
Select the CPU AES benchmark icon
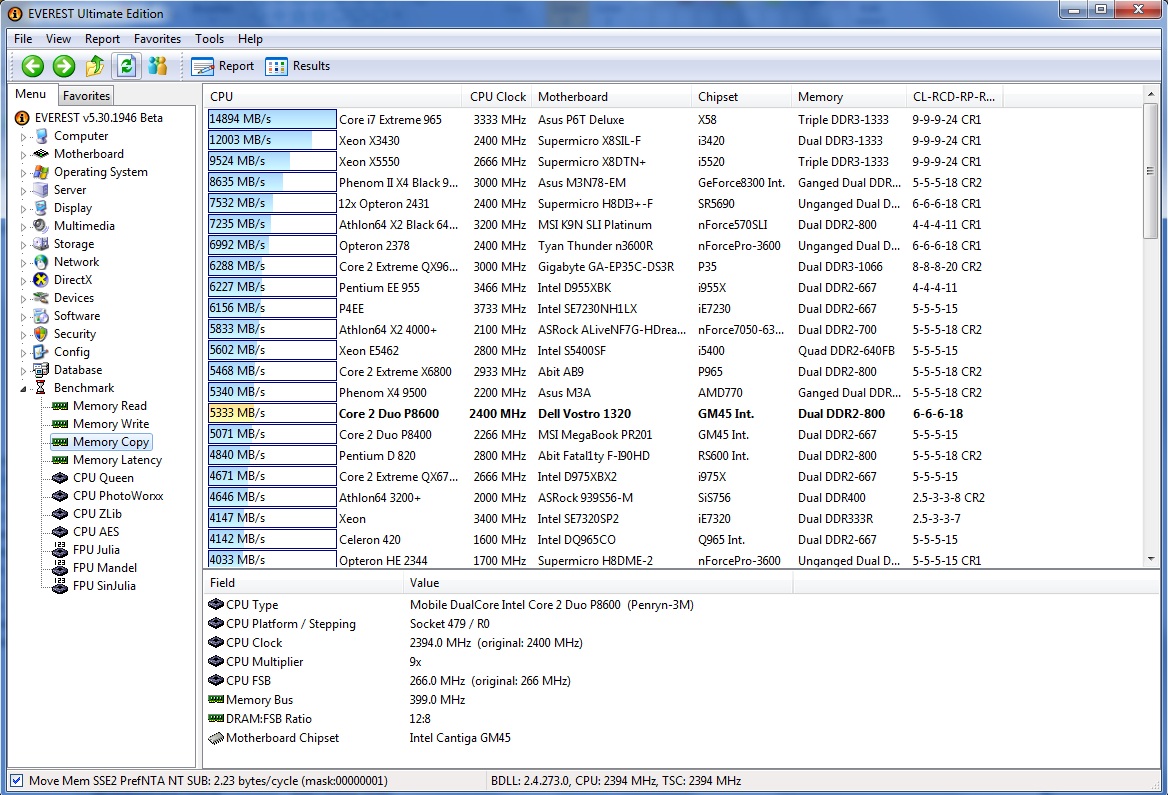point(60,532)
